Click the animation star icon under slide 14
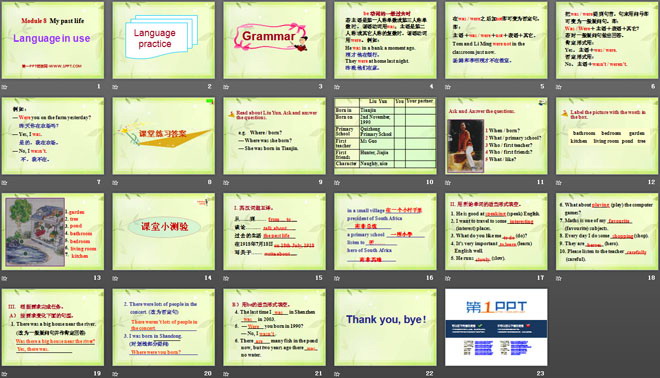Screen dimensions: 660x378 115,278
